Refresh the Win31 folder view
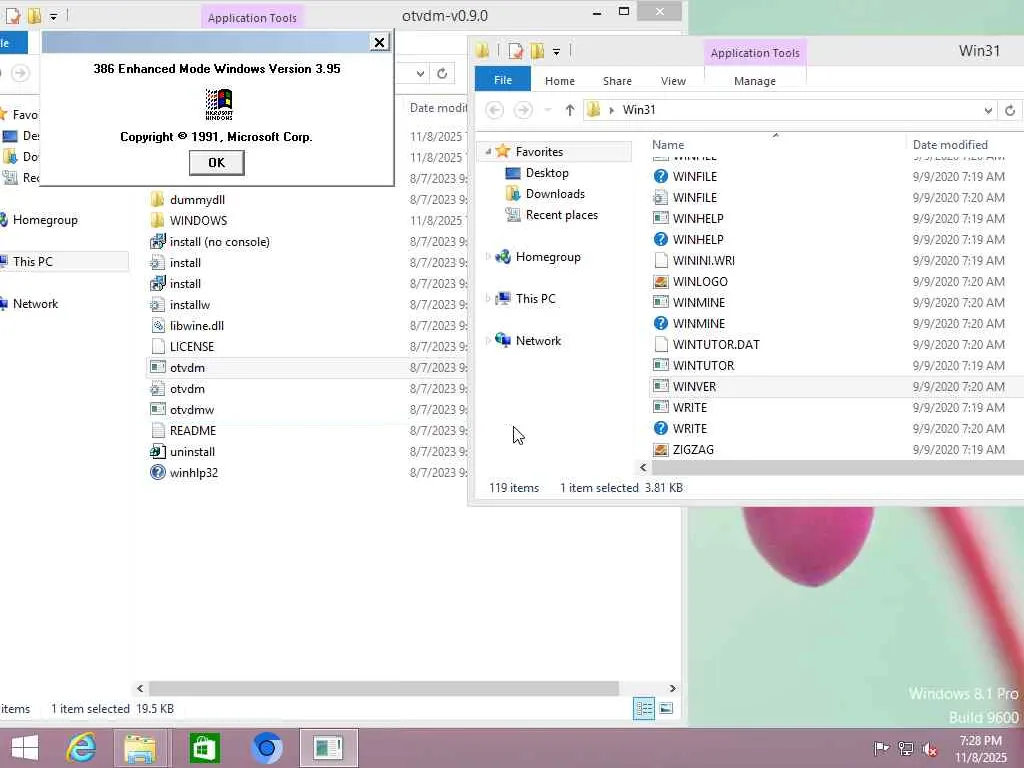 pos(1010,110)
